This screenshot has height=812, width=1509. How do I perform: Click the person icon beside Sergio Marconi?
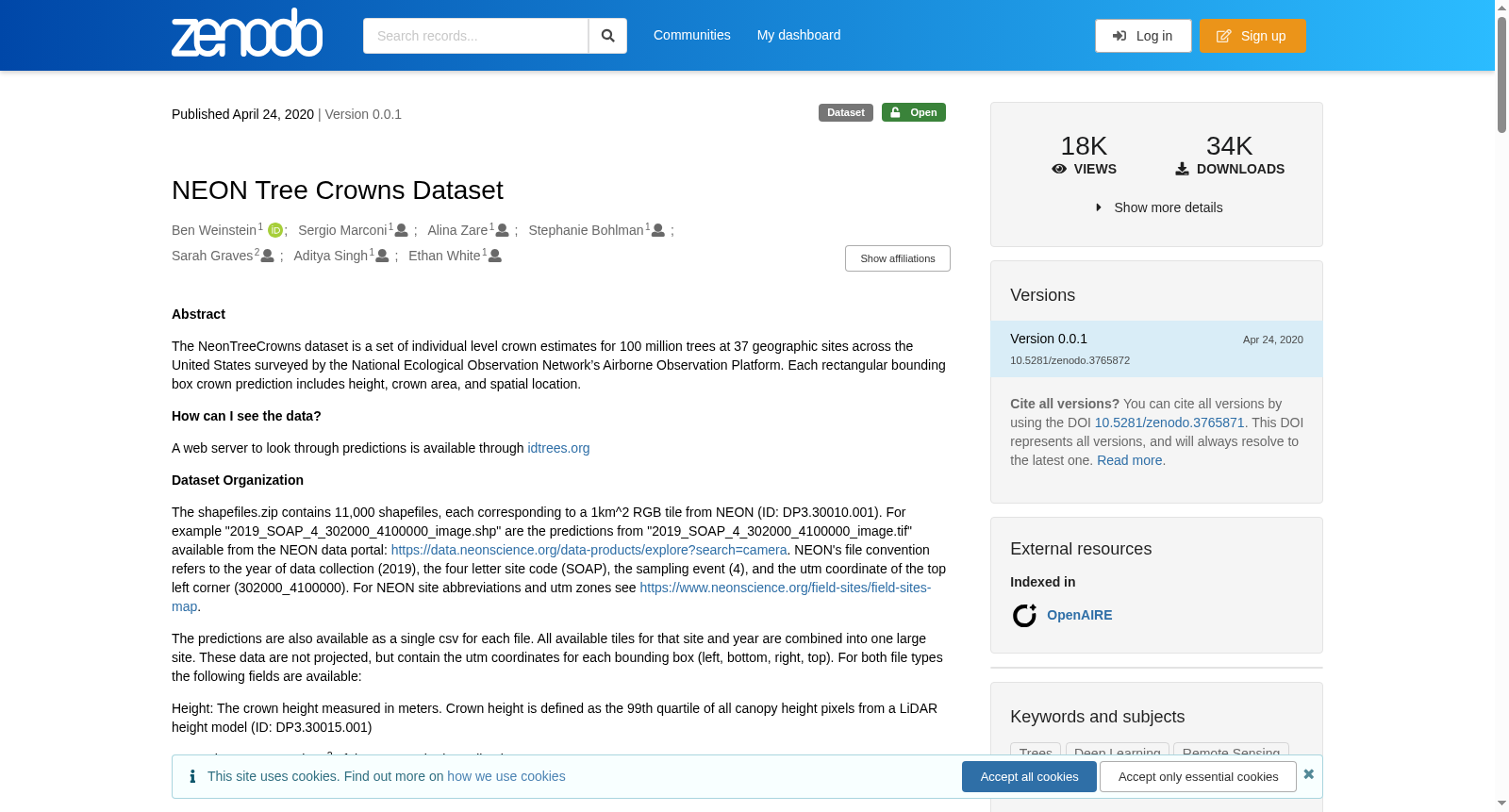[402, 230]
